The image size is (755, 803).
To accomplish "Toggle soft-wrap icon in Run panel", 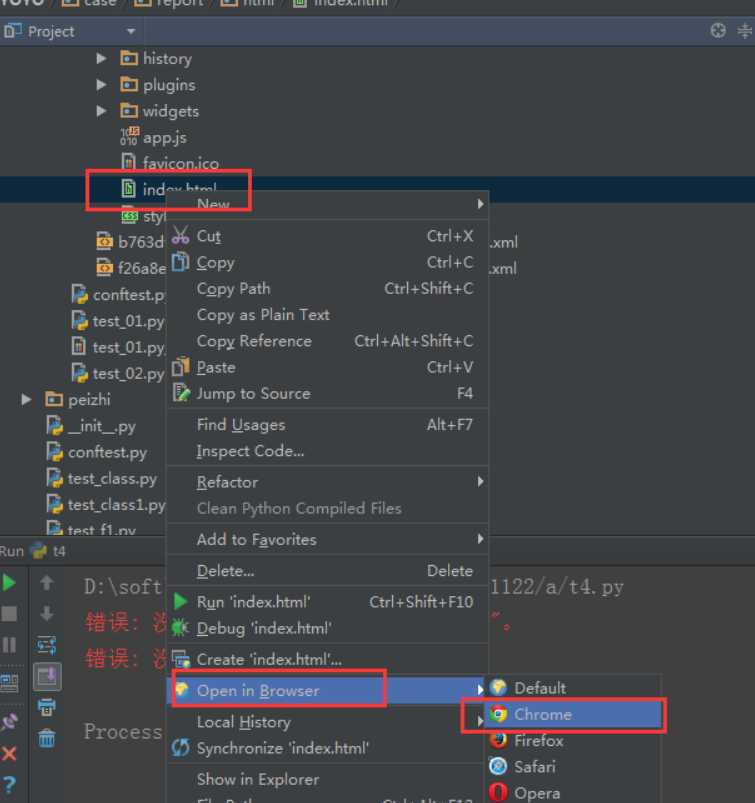I will pos(47,645).
